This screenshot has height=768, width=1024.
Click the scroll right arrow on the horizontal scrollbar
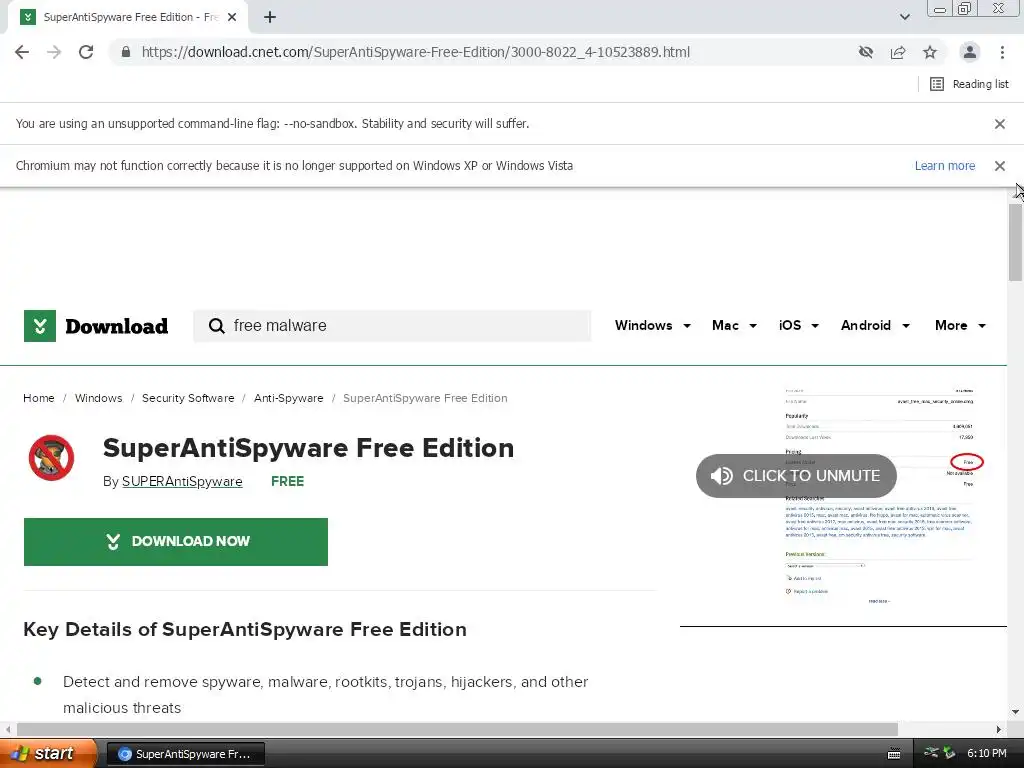999,729
